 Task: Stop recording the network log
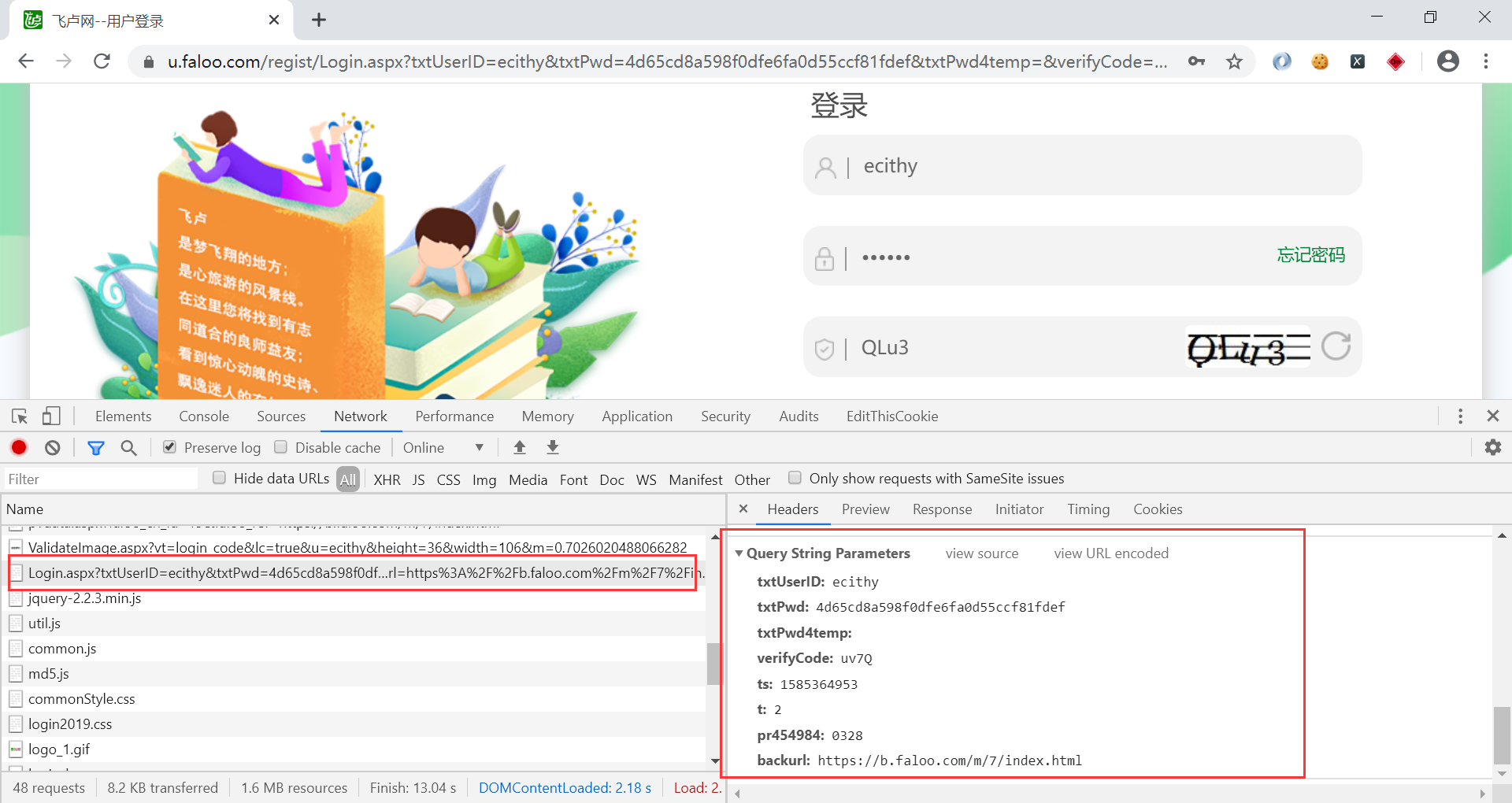coord(19,447)
